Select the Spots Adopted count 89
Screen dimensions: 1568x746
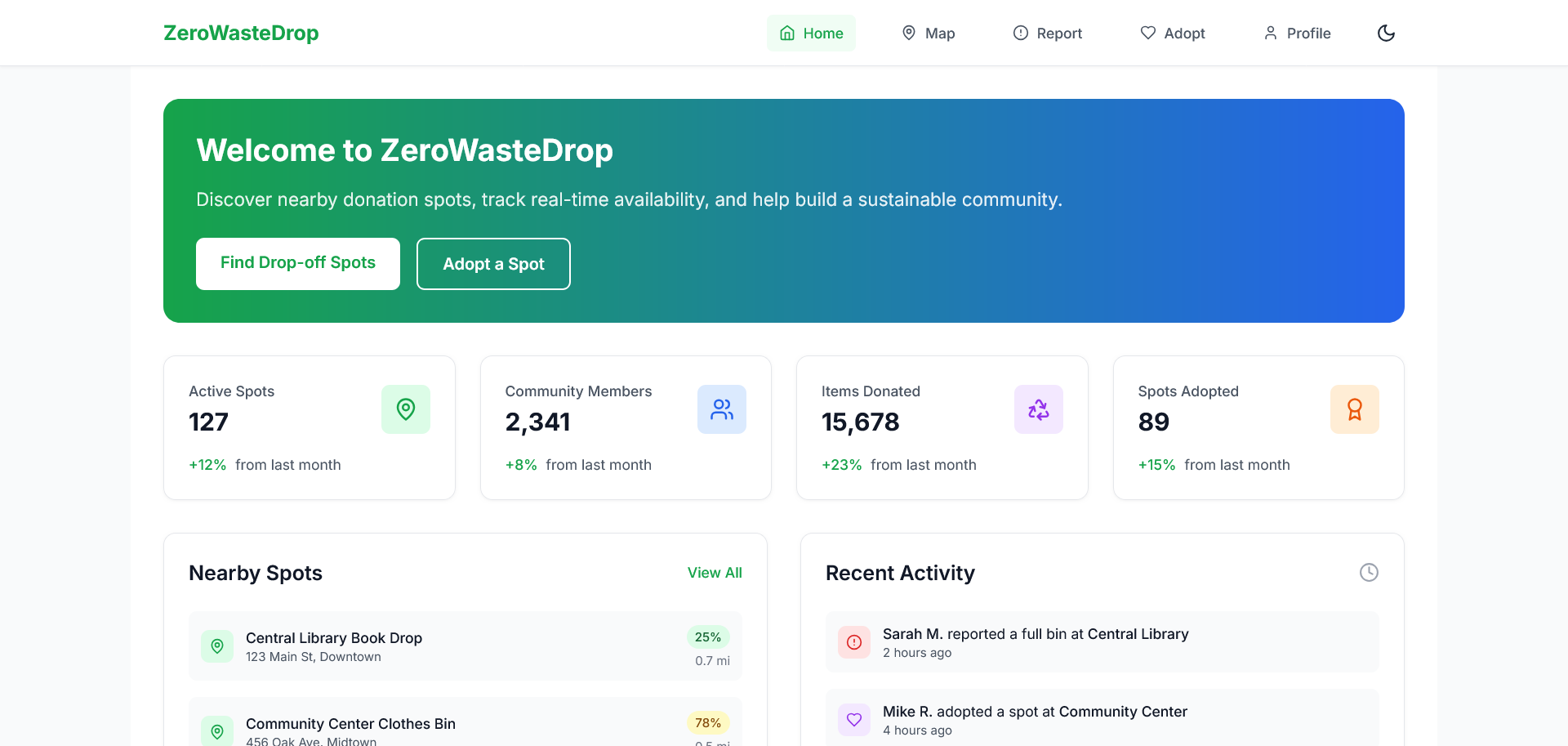point(1153,422)
